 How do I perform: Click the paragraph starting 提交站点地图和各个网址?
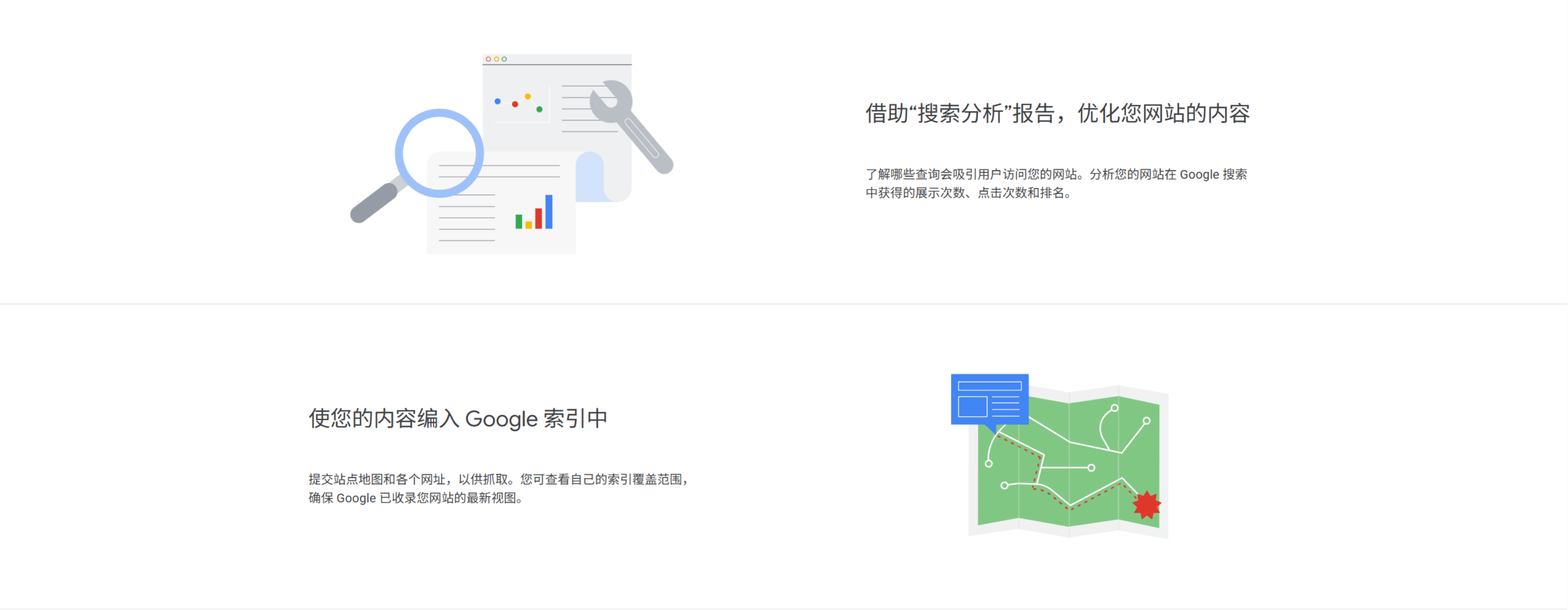click(498, 488)
